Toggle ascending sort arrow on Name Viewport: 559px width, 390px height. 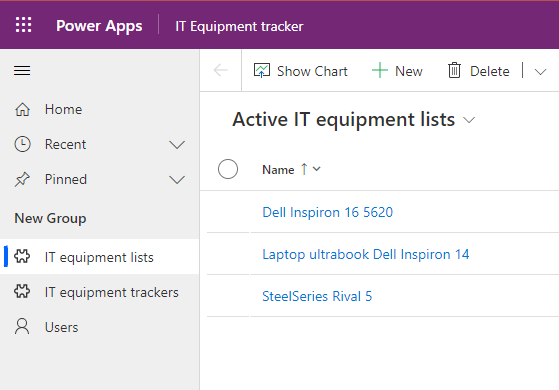(304, 169)
